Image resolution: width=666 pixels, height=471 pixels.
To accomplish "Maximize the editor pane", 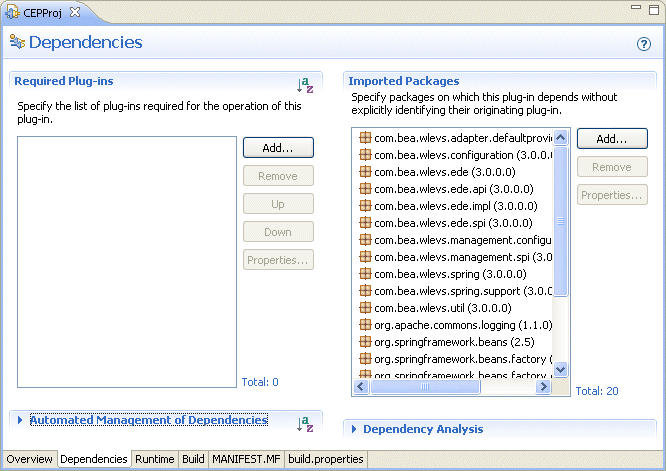I will pos(654,10).
